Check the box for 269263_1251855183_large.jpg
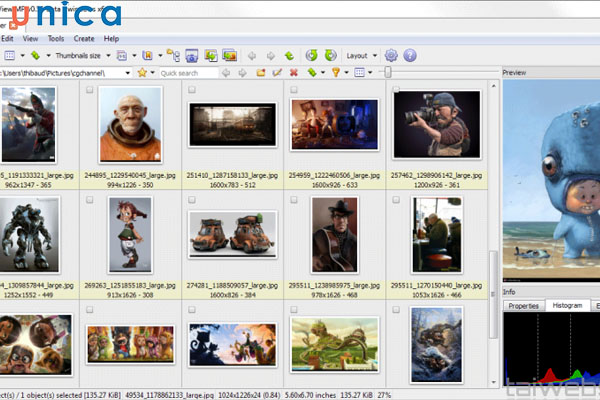This screenshot has height=400, width=600. click(x=90, y=200)
